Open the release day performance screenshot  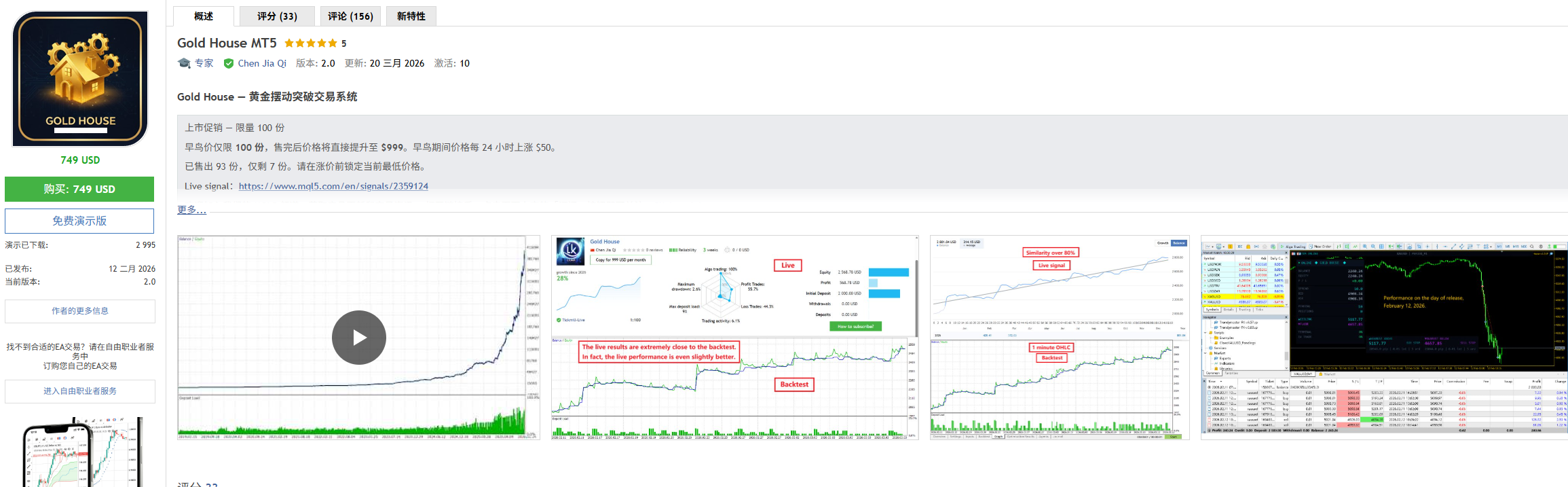tap(1384, 338)
